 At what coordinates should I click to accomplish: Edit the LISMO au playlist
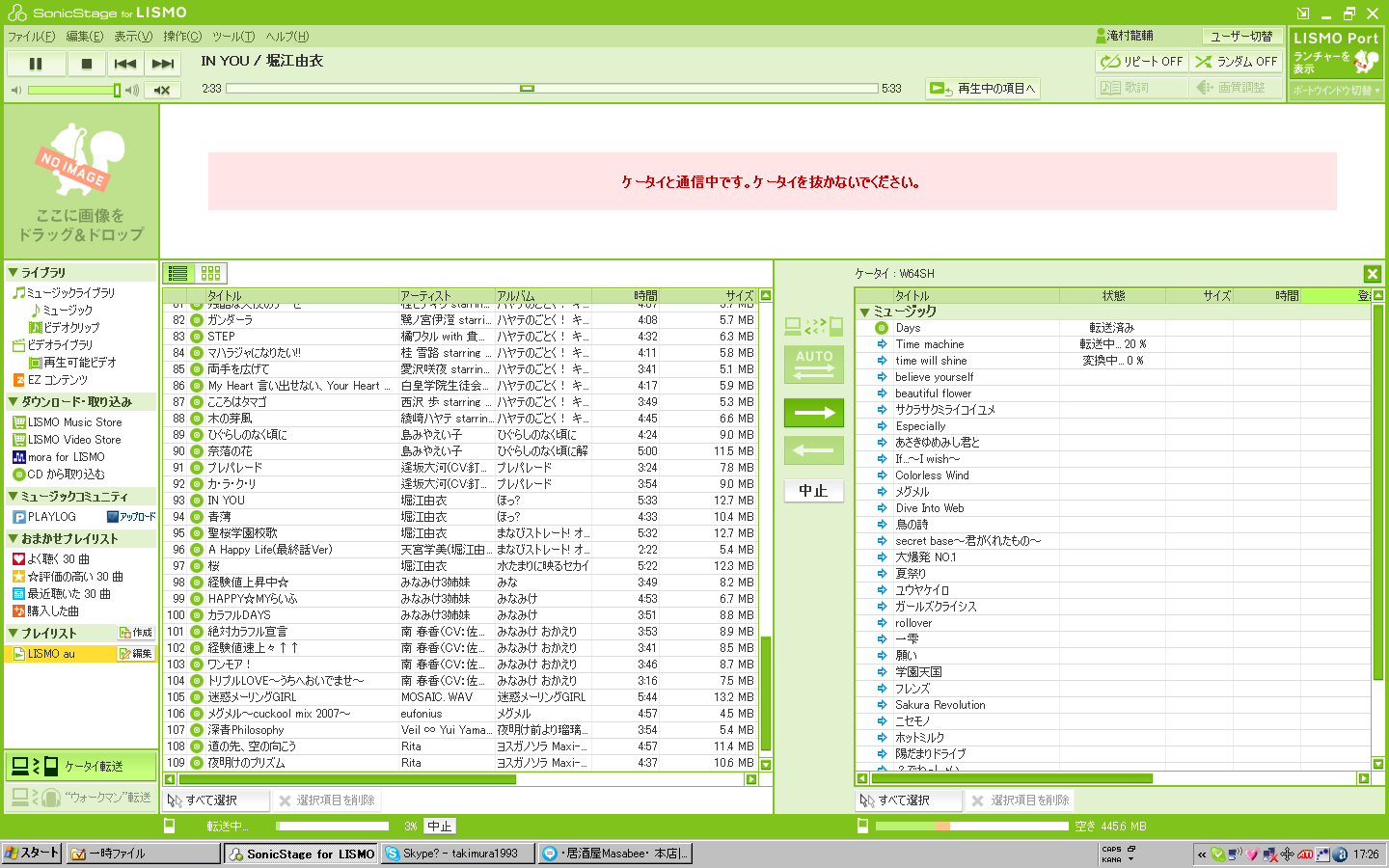tap(136, 654)
